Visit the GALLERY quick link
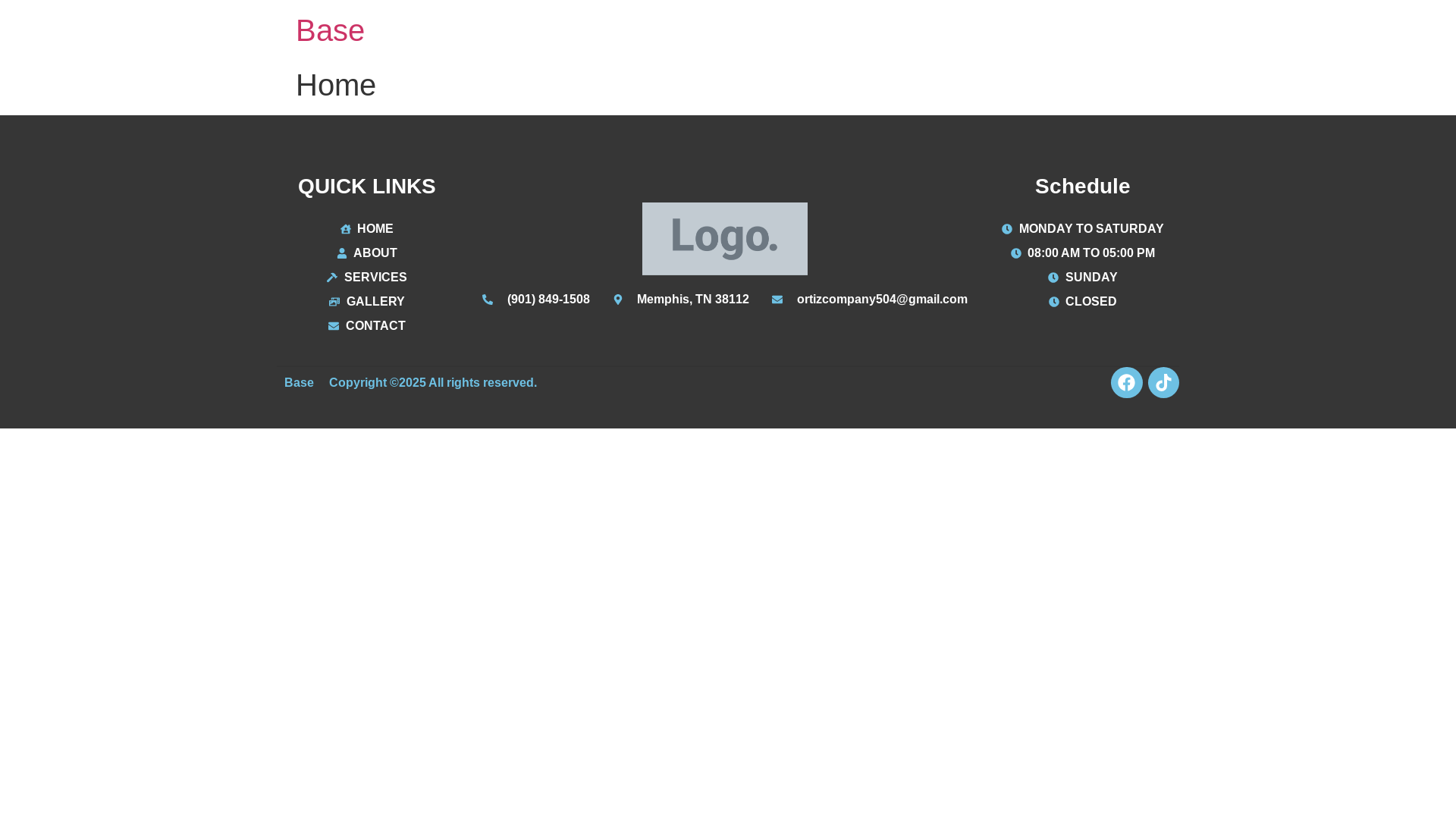Viewport: 1456px width, 819px height. (375, 302)
